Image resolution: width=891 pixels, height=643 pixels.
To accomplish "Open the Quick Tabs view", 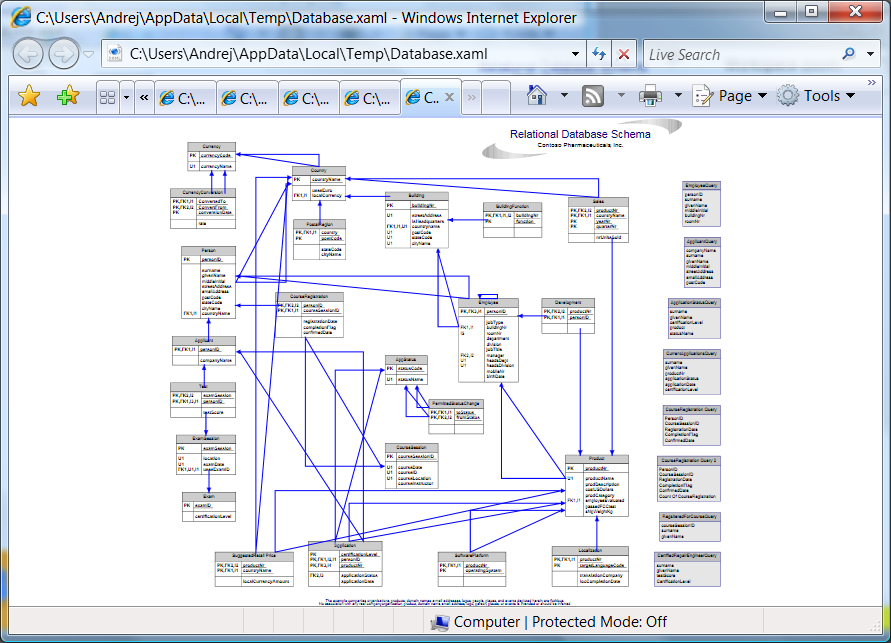I will pyautogui.click(x=107, y=97).
